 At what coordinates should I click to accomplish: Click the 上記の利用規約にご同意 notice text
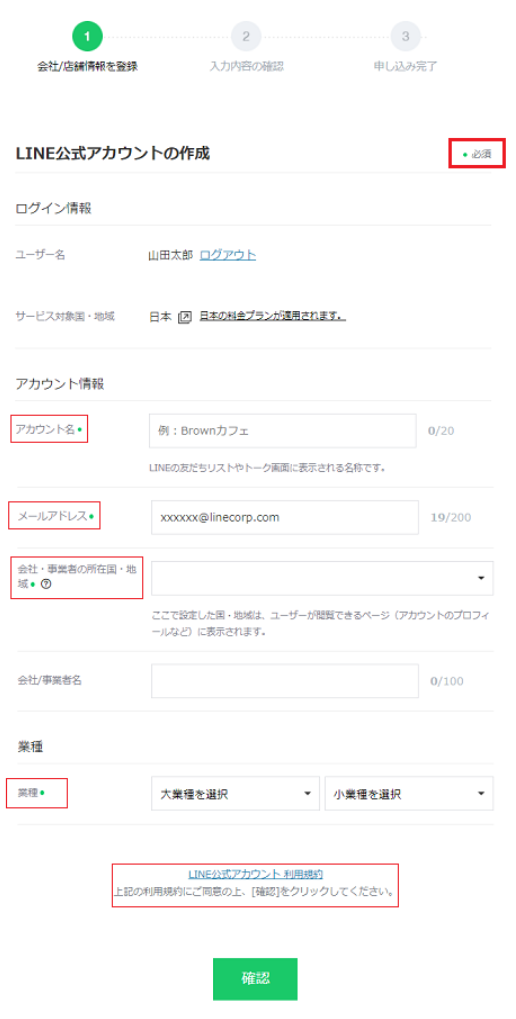[x=255, y=892]
